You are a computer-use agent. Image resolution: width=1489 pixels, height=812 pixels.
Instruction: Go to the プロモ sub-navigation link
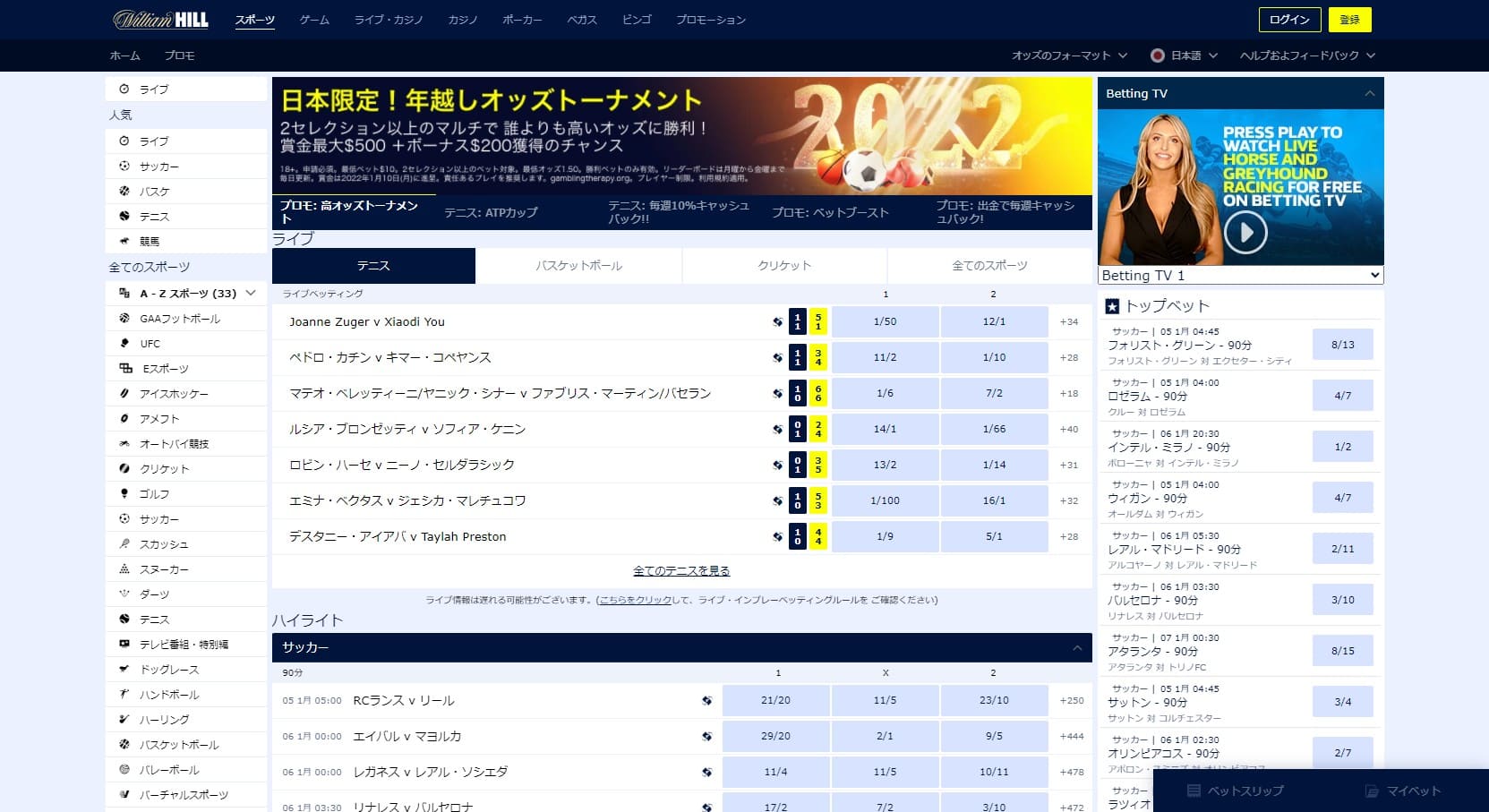[x=179, y=56]
